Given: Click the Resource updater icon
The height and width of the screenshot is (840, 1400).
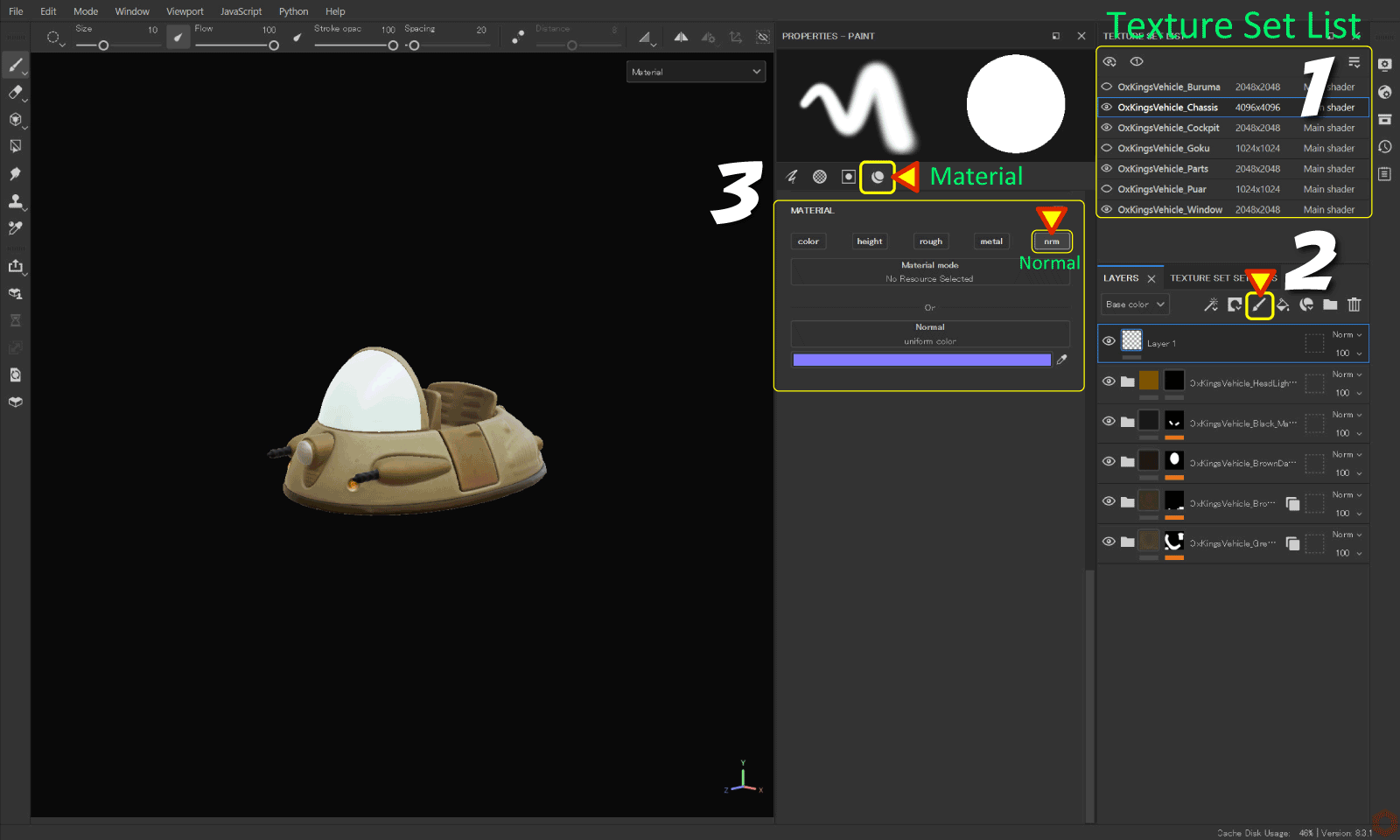Looking at the screenshot, I should [x=16, y=374].
